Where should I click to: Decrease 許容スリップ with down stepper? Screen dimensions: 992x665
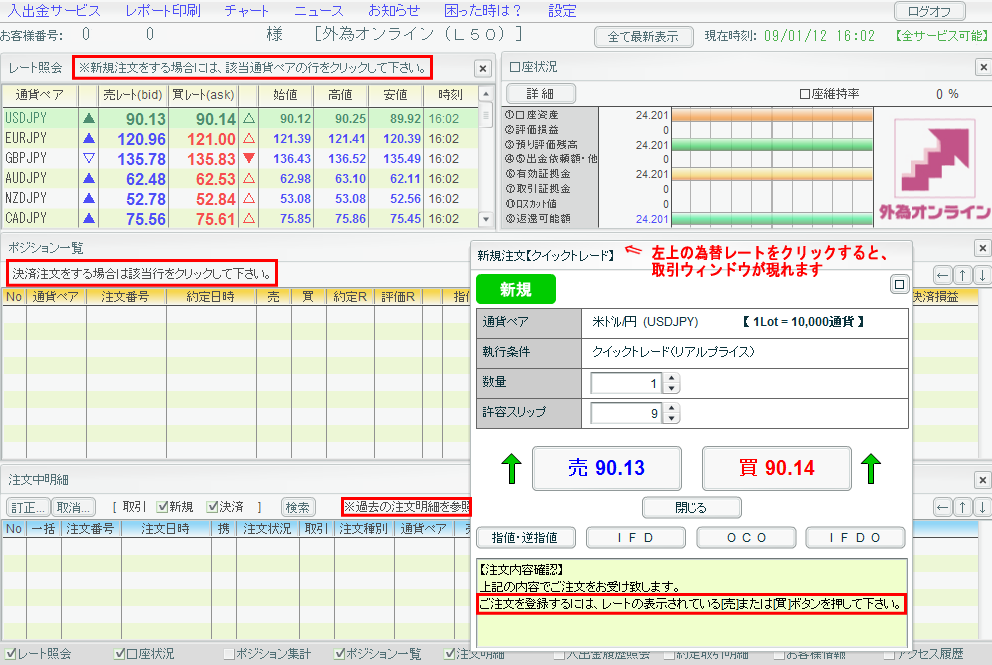[671, 418]
